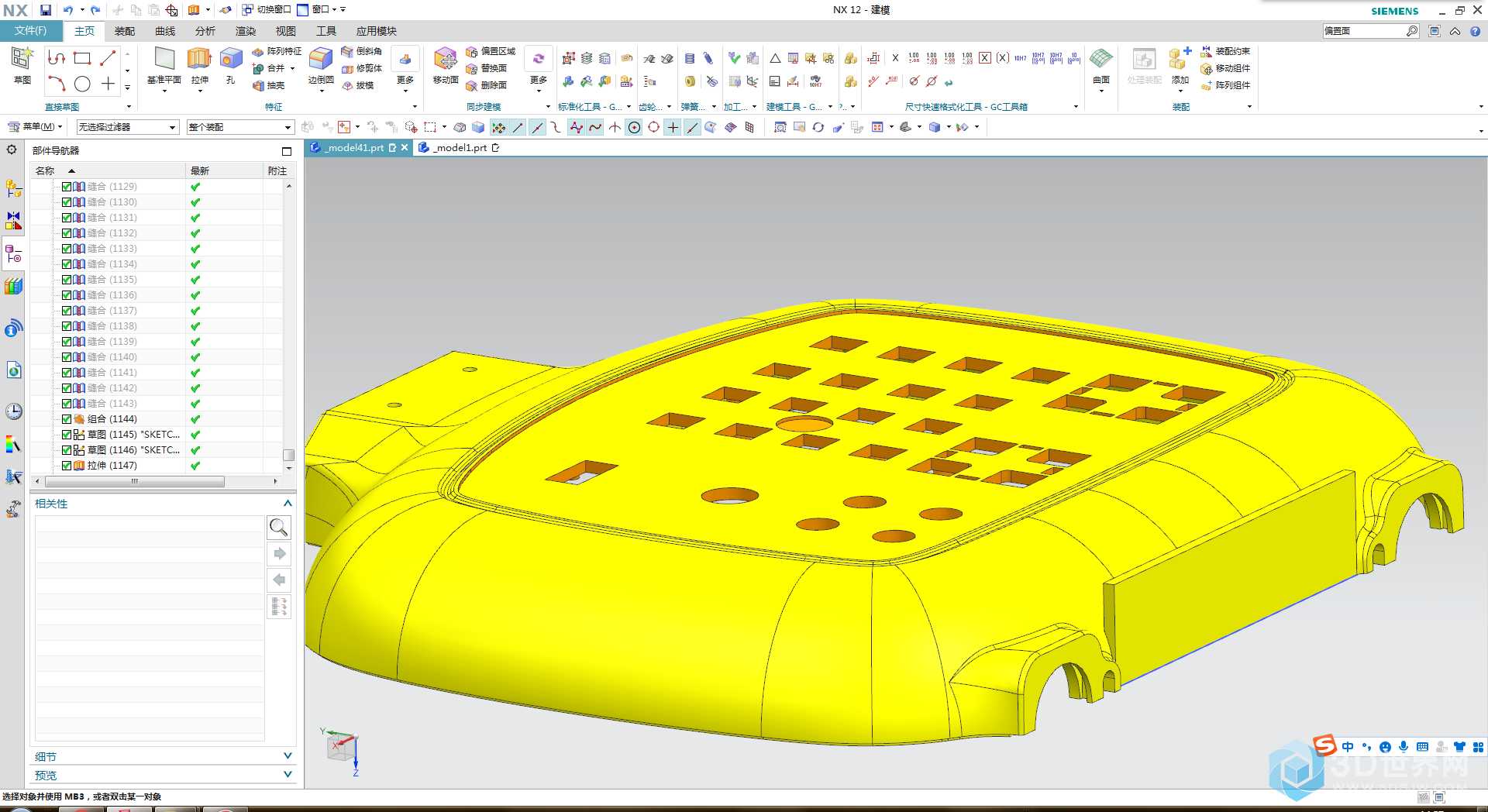Click the 添加 add component icon
This screenshot has width=1488, height=812.
coord(1180,59)
